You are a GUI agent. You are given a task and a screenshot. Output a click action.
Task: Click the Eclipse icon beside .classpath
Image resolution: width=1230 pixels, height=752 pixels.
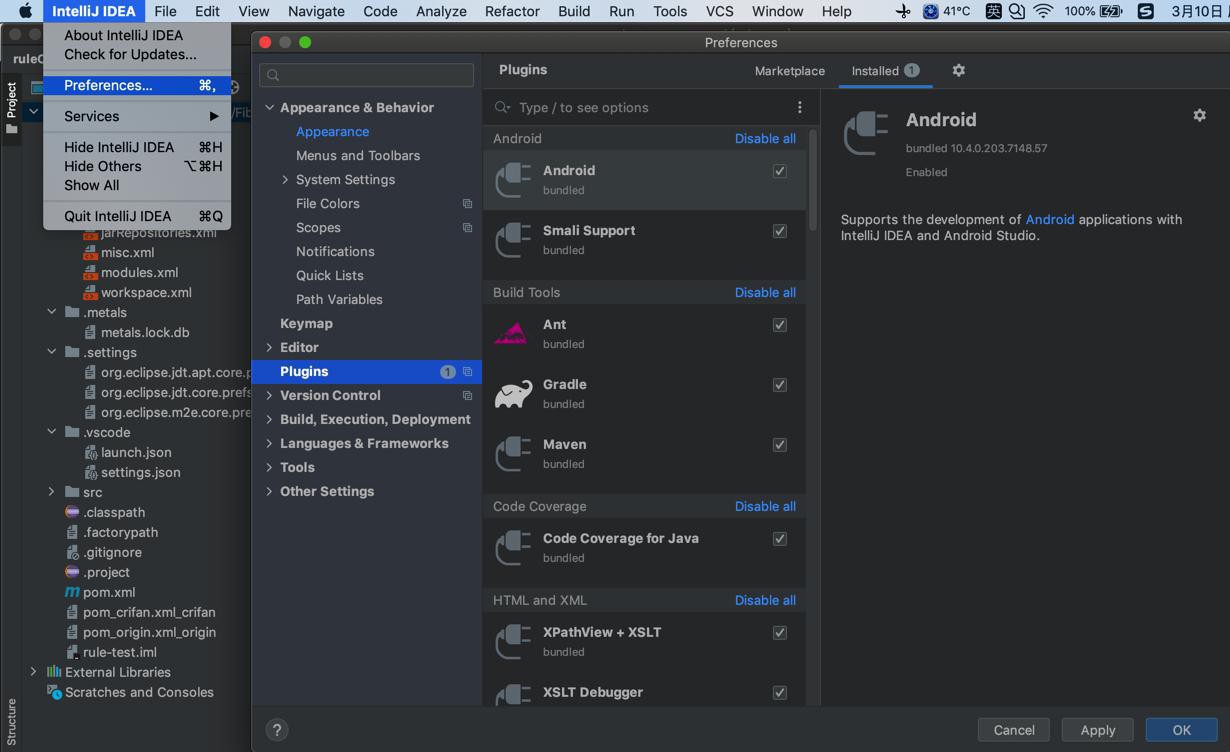click(x=72, y=512)
